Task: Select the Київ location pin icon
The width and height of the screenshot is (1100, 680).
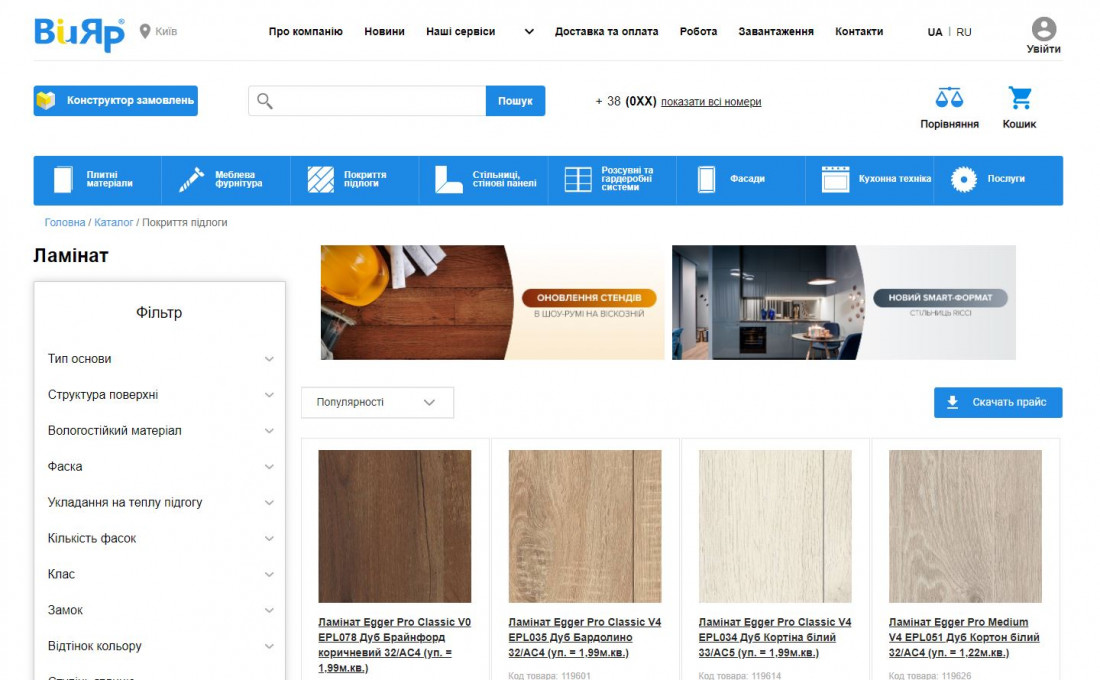Action: click(145, 32)
